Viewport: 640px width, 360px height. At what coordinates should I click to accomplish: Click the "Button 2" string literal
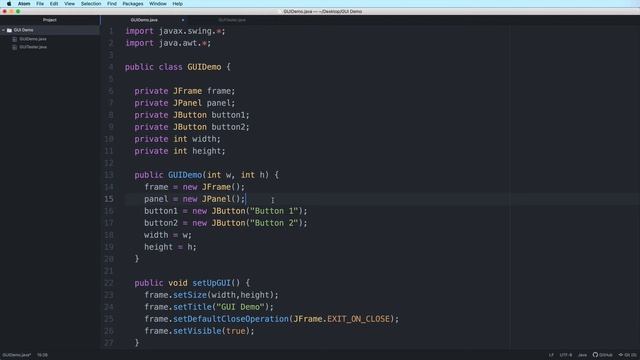274,223
